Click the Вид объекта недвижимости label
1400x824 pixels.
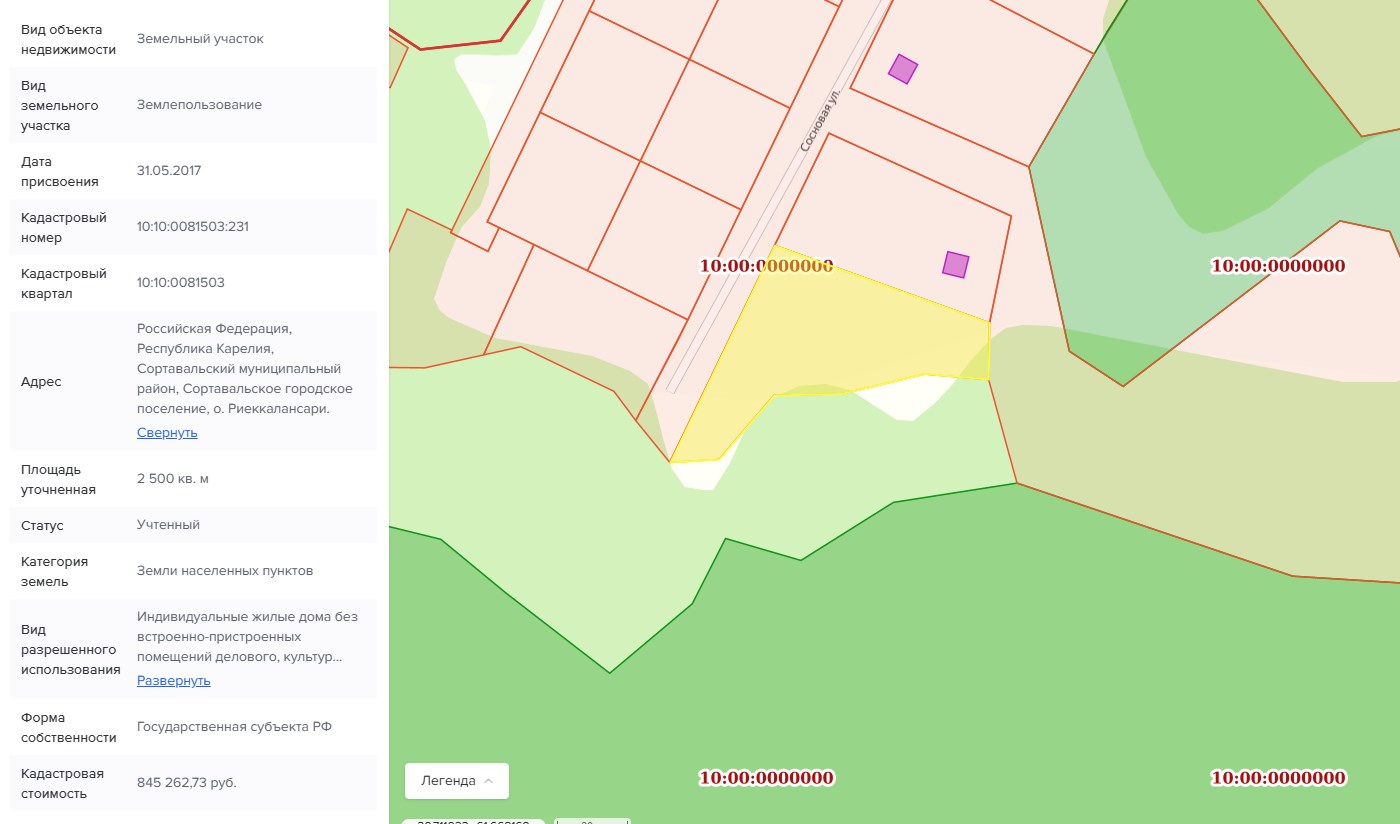69,39
